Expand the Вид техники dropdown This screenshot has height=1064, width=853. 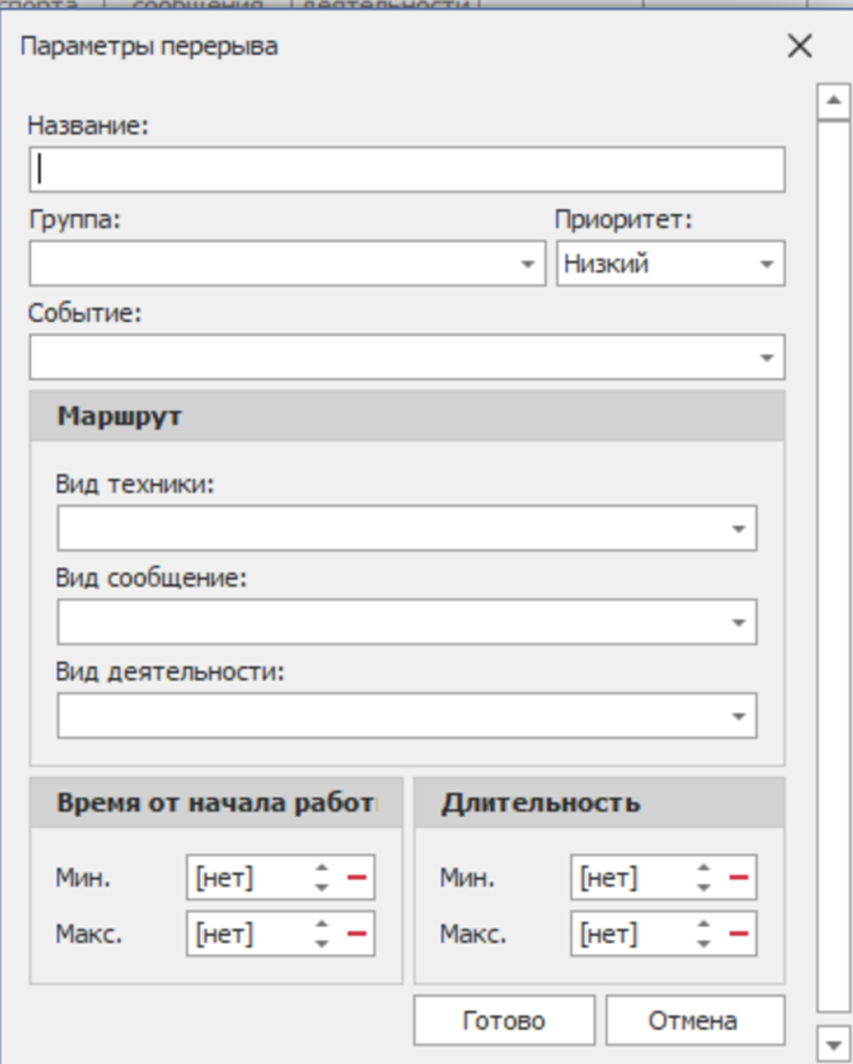point(738,529)
